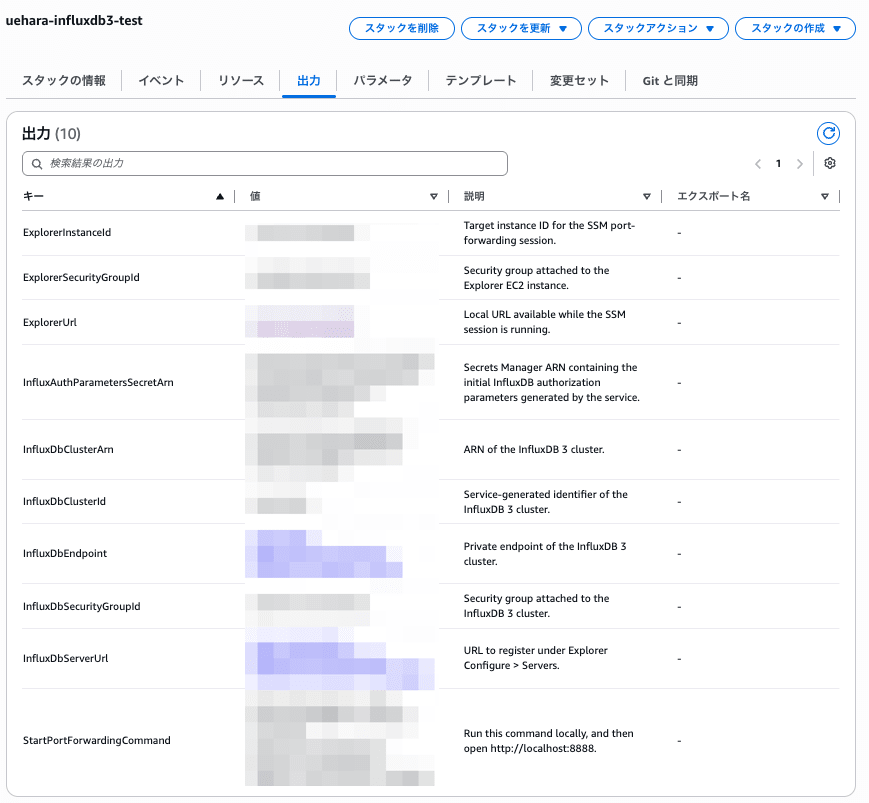Click the InfluxDbServerUrl key
869x803 pixels.
[65, 658]
